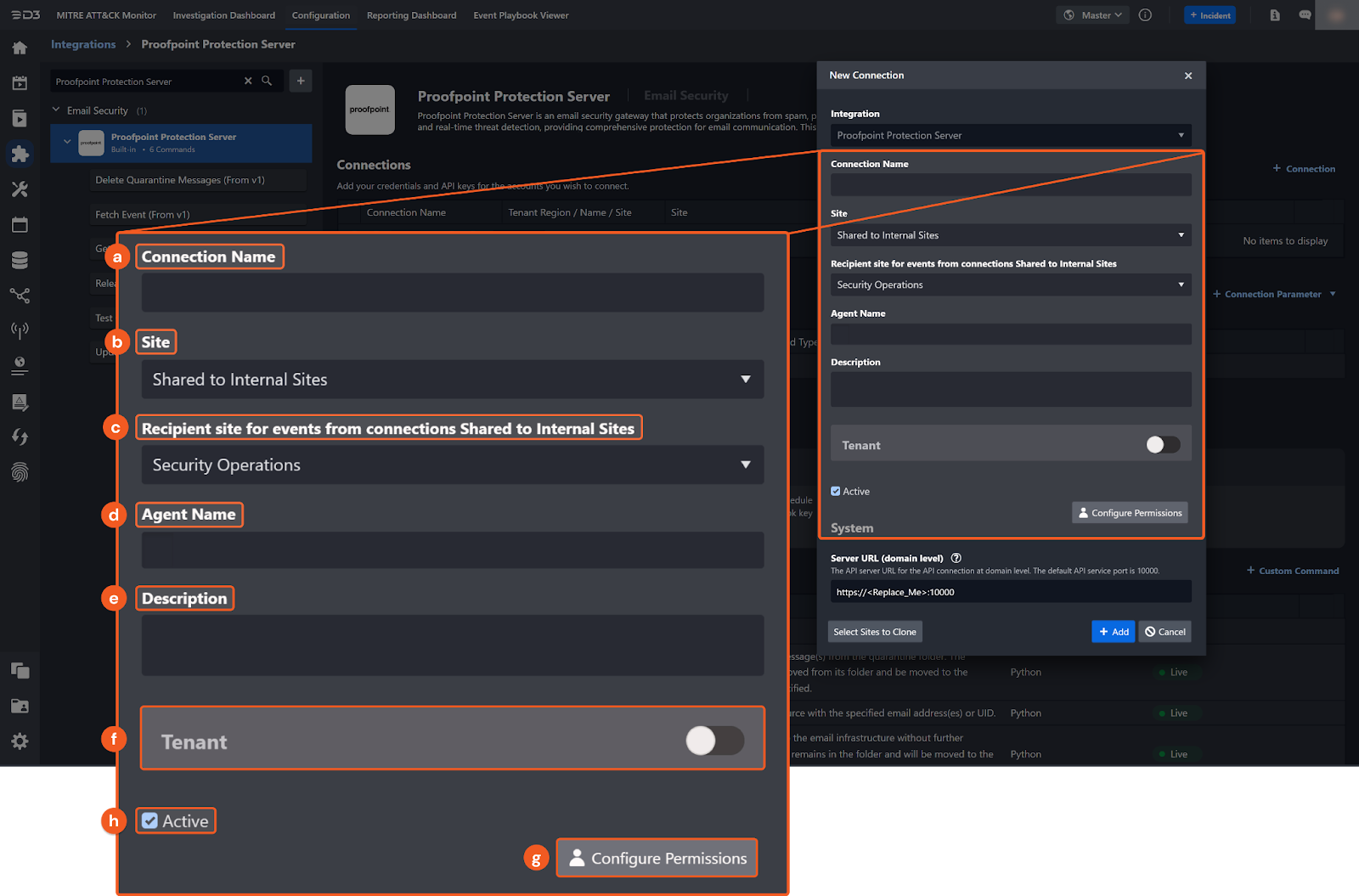This screenshot has height=896, width=1359.
Task: Toggle the Tenant switch in New Connection dialog
Action: (x=1163, y=444)
